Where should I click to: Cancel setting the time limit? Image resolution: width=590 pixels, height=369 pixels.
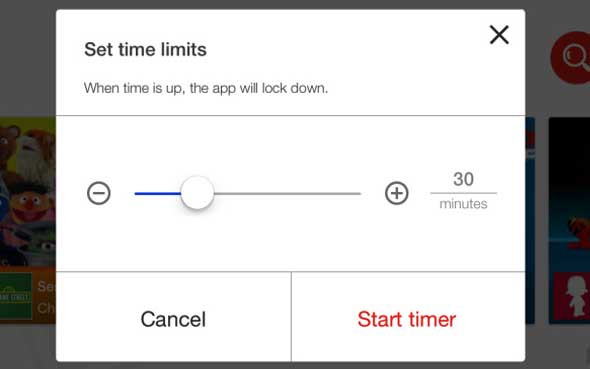(x=173, y=319)
